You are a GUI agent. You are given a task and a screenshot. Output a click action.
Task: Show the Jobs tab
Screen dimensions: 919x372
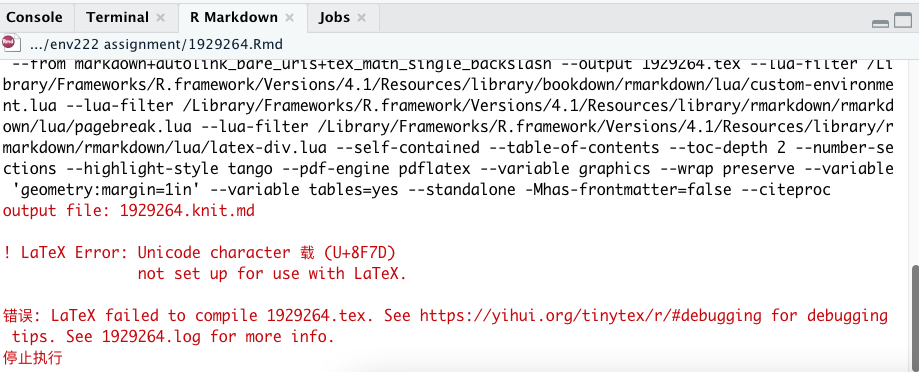point(334,18)
